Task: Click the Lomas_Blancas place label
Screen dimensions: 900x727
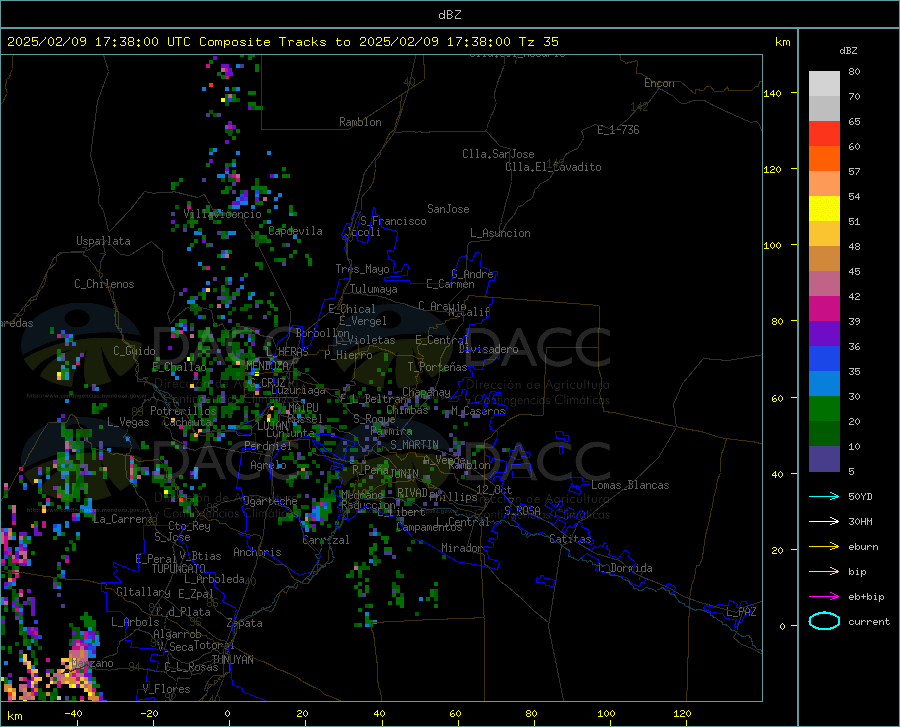Action: tap(630, 485)
